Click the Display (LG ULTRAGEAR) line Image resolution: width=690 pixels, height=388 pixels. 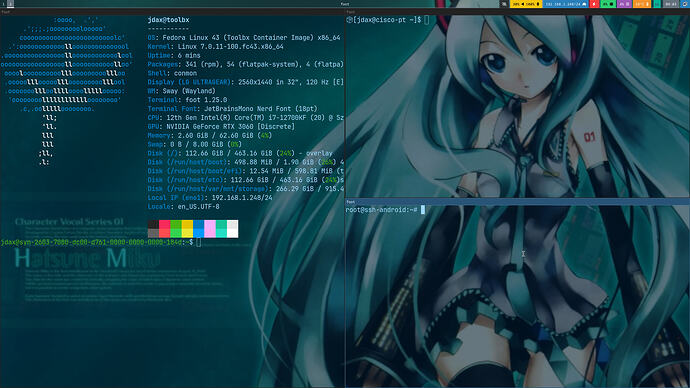pyautogui.click(x=246, y=82)
